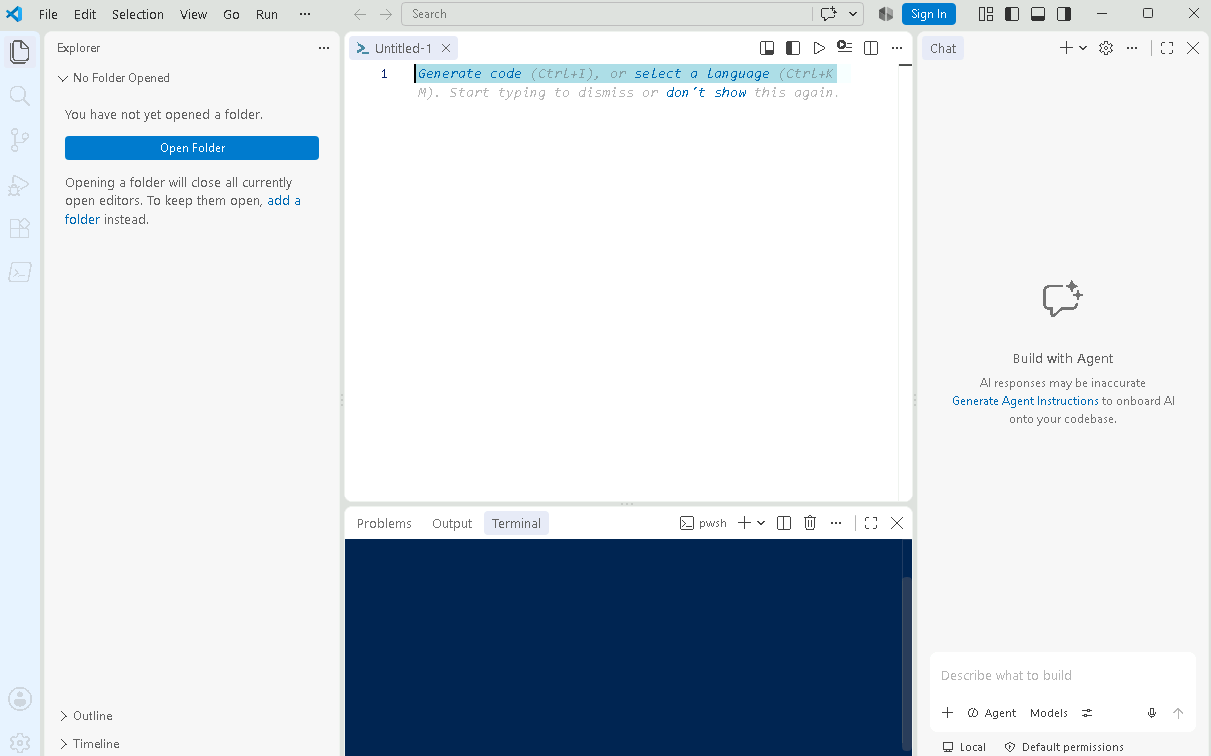1211x756 pixels.
Task: Click the new terminal plus icon
Action: tap(744, 523)
